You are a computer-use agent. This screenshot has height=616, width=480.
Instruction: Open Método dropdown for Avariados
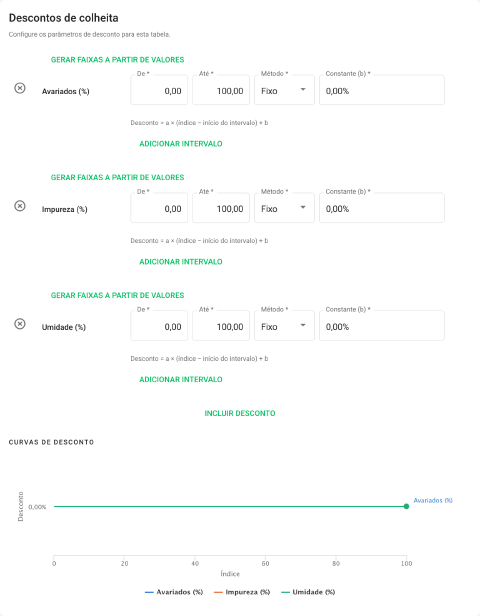point(284,90)
